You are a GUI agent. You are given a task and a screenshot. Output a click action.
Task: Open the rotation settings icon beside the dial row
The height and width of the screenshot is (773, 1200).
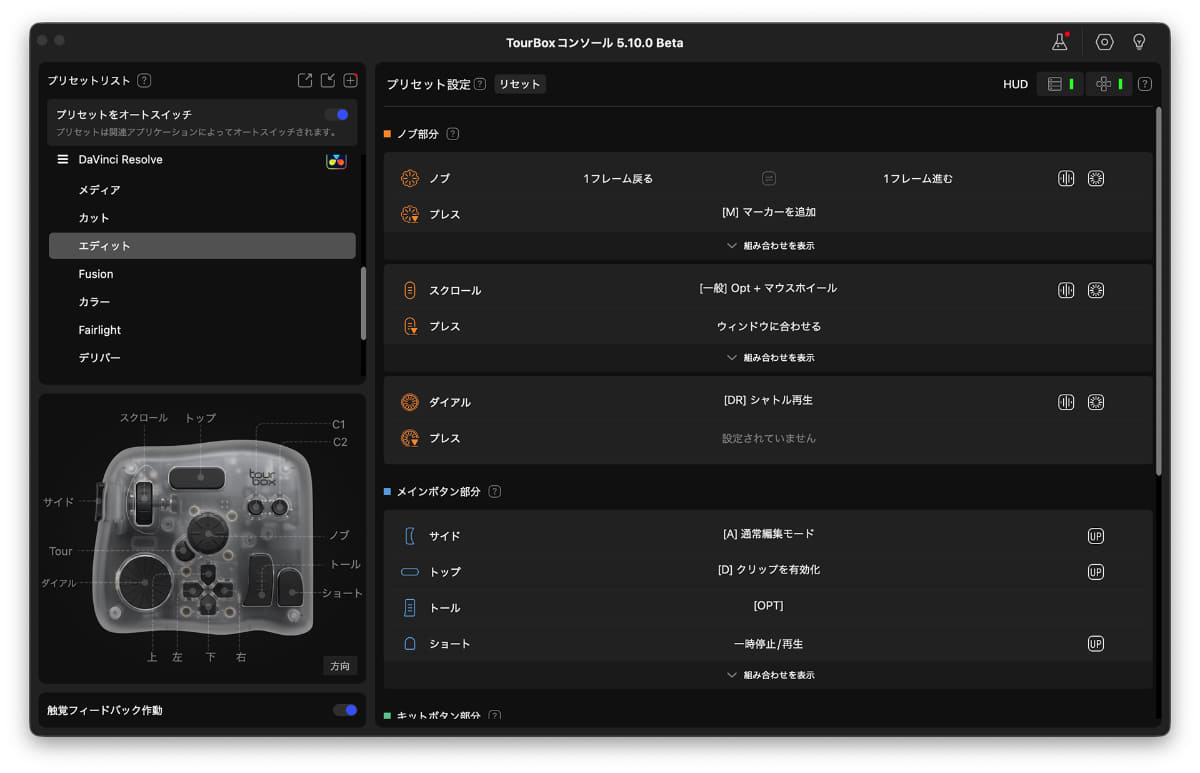[1096, 401]
